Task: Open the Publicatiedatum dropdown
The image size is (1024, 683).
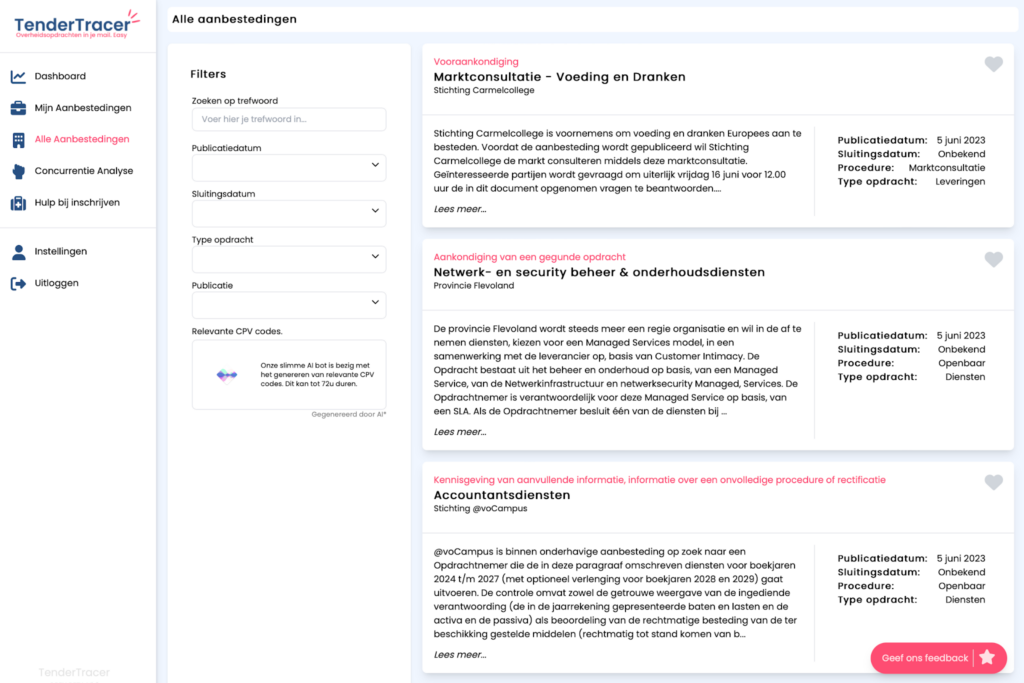Action: tap(289, 167)
